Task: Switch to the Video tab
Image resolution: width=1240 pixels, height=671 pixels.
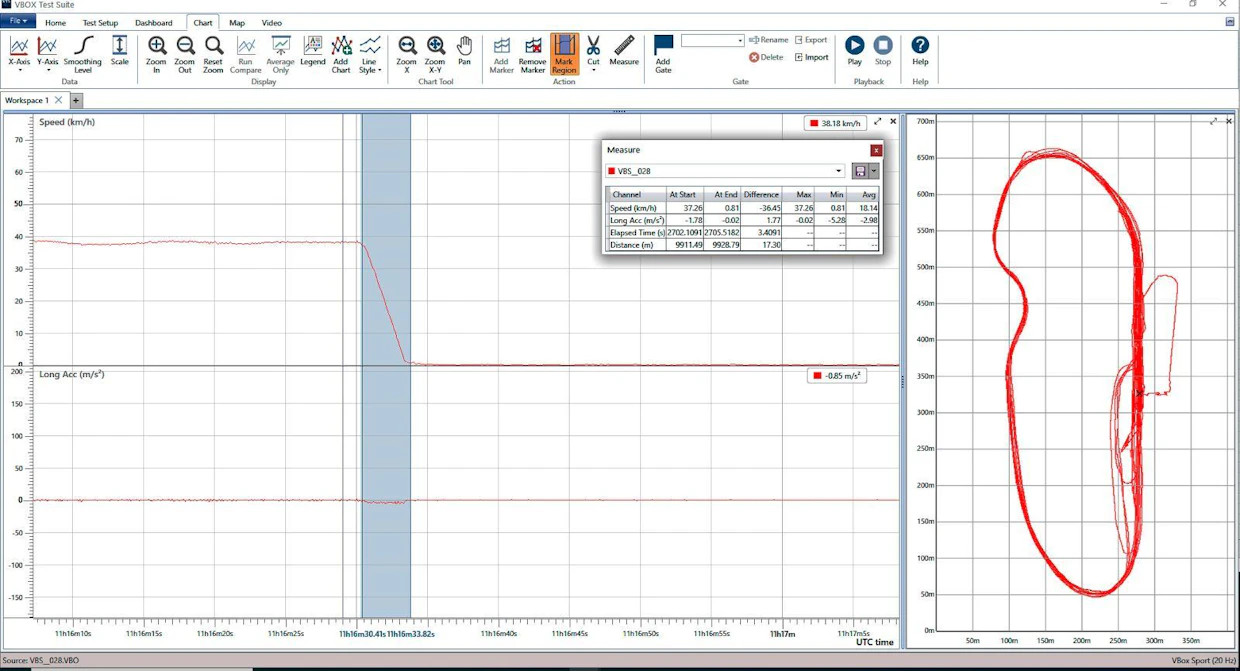Action: 271,22
